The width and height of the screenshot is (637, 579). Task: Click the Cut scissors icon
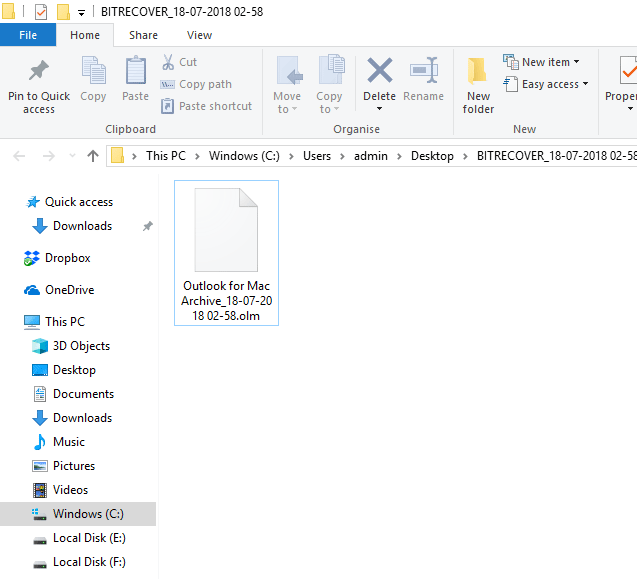(x=168, y=62)
